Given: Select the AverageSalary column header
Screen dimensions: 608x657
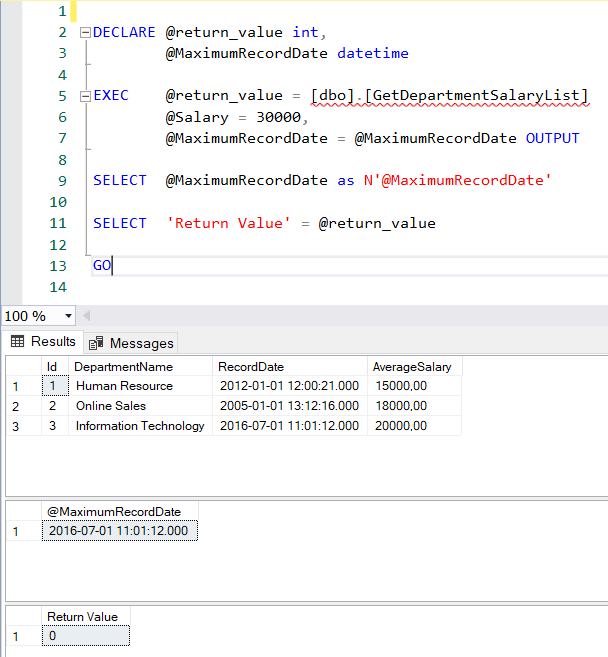Looking at the screenshot, I should [x=415, y=367].
